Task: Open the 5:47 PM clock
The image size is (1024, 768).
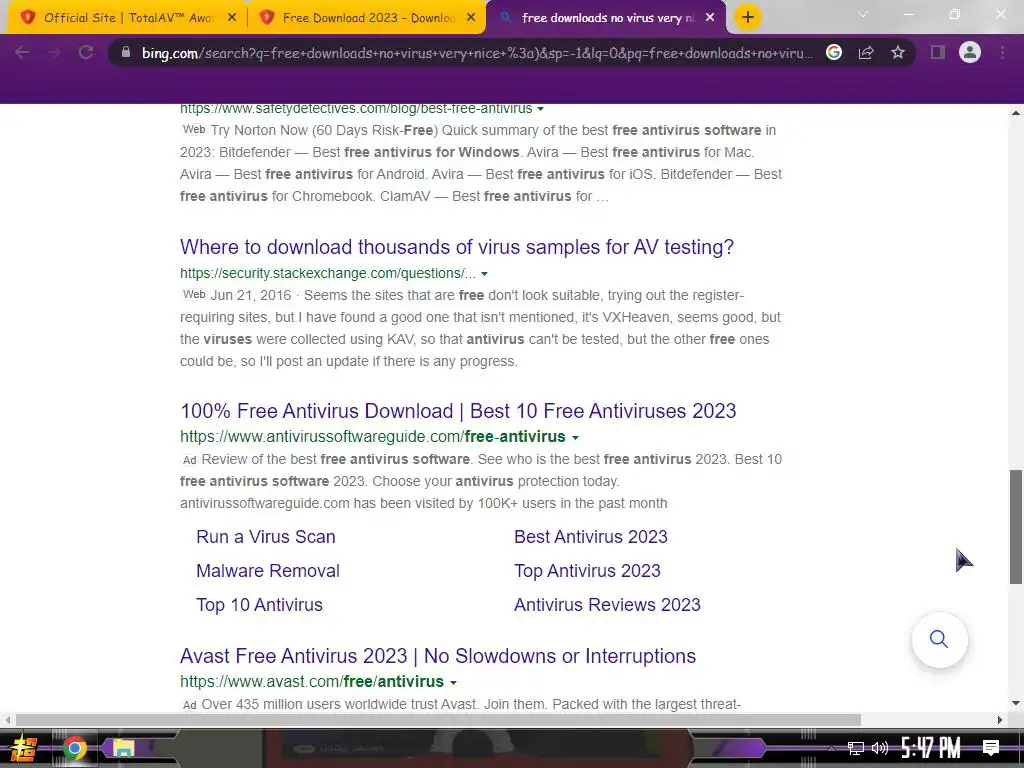Action: point(931,748)
